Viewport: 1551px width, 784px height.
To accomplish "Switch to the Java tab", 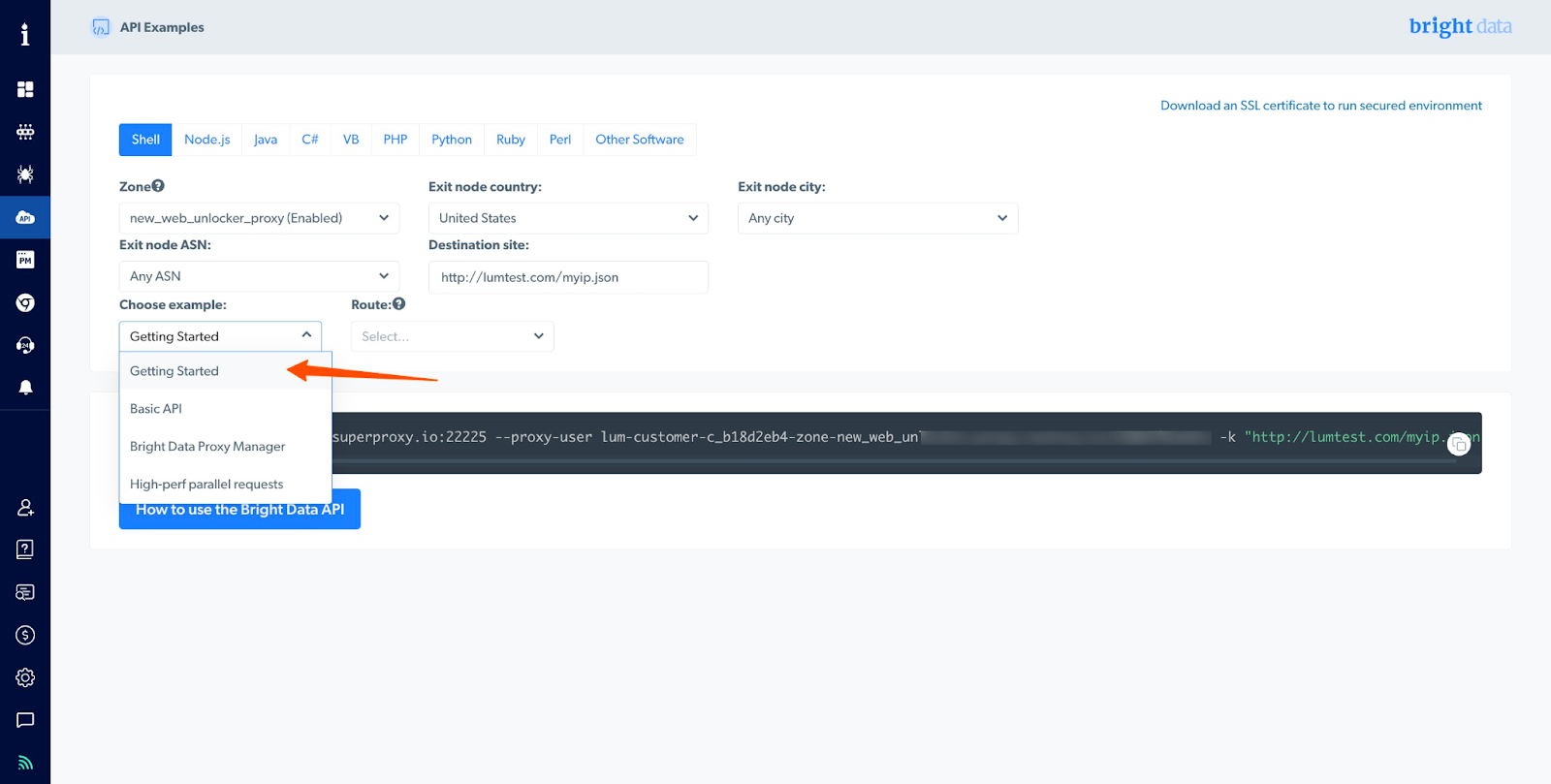I will tap(266, 140).
